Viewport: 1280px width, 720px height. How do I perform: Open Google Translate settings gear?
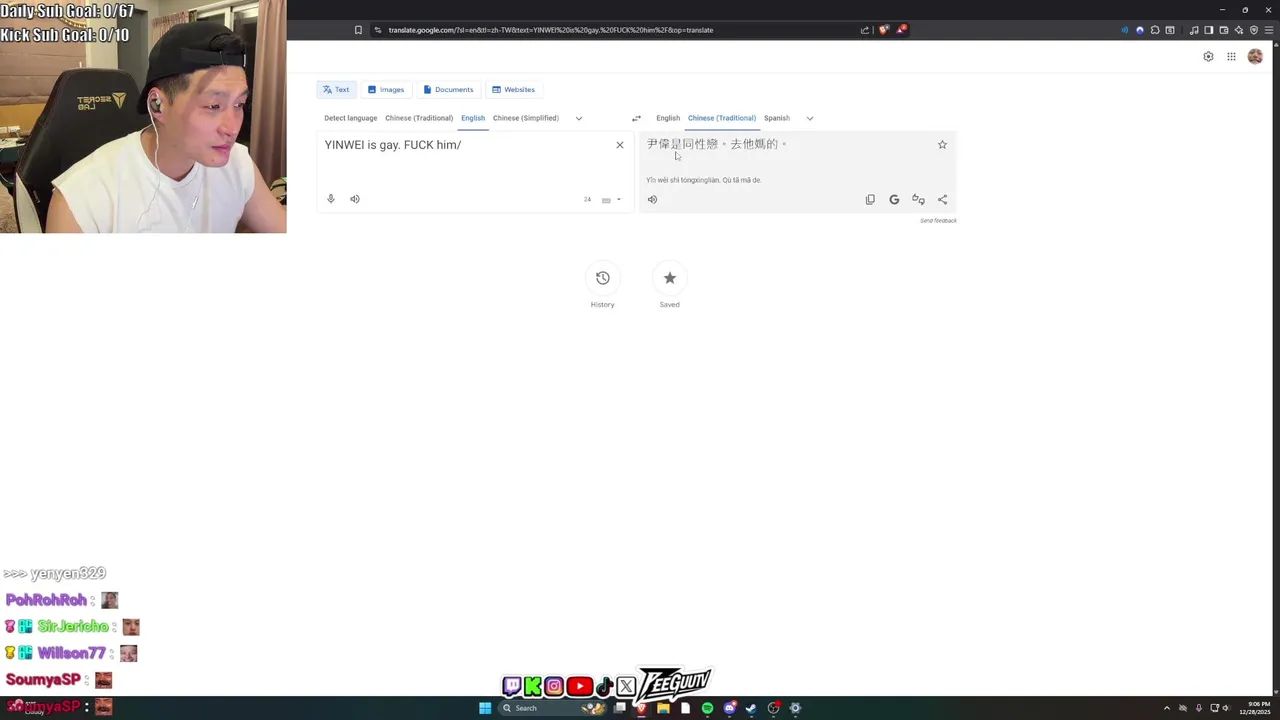point(1208,57)
